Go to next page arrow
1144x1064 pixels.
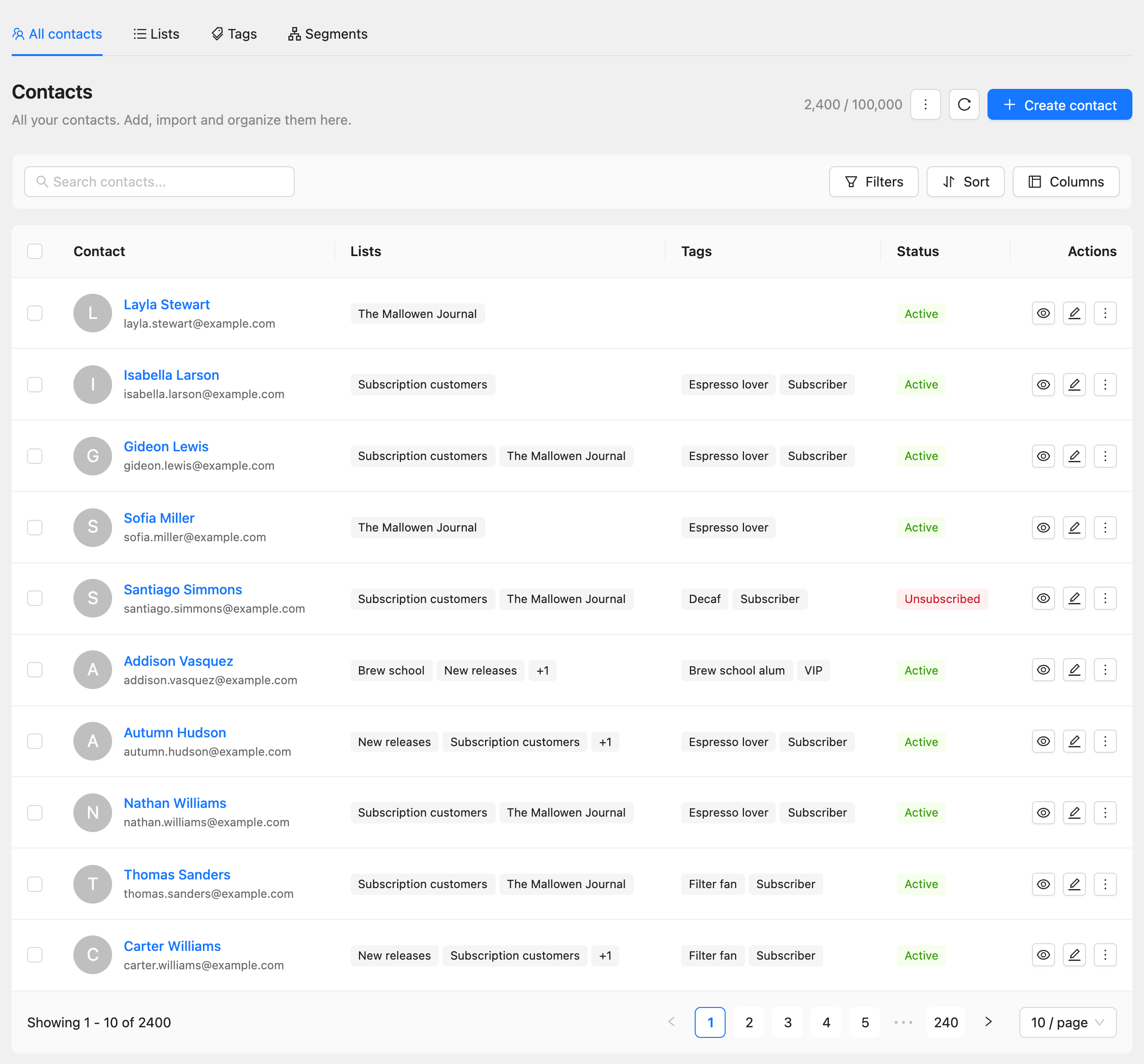tap(988, 1021)
